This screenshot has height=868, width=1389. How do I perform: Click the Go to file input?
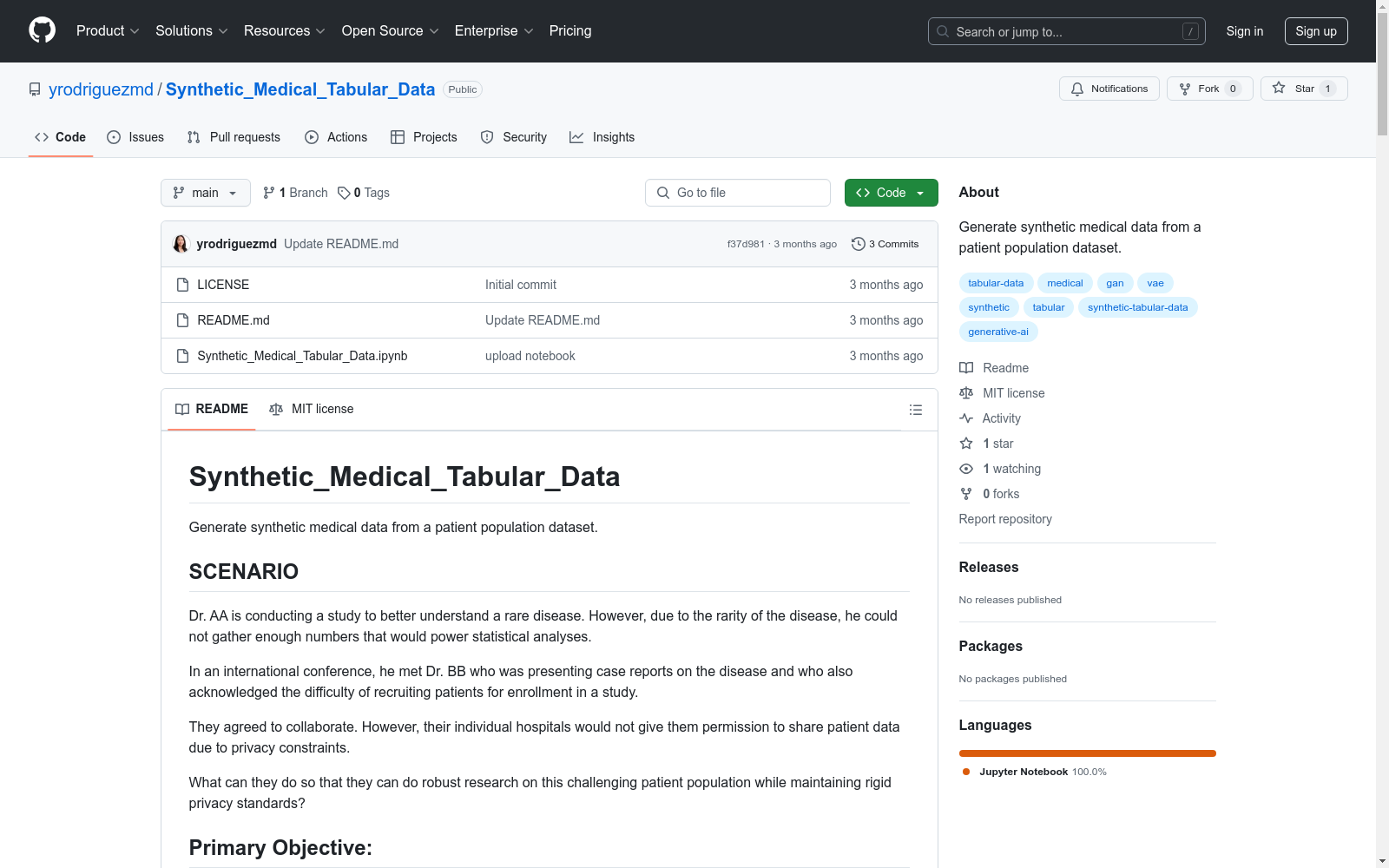point(738,193)
